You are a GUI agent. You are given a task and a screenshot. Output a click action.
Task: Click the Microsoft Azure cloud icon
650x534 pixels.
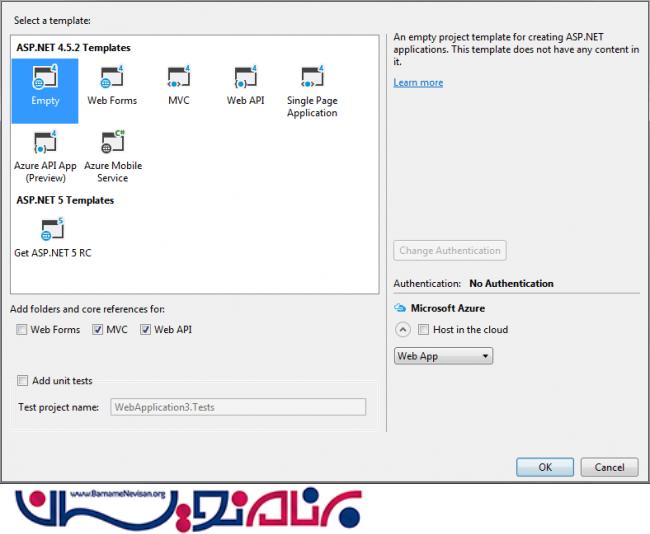(400, 308)
